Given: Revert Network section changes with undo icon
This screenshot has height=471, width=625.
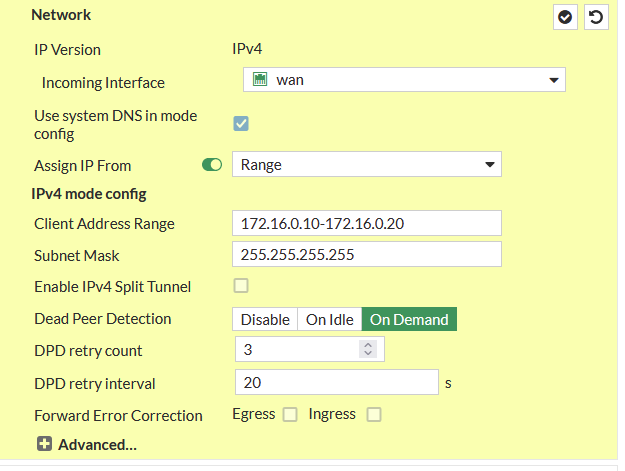Looking at the screenshot, I should (x=596, y=17).
